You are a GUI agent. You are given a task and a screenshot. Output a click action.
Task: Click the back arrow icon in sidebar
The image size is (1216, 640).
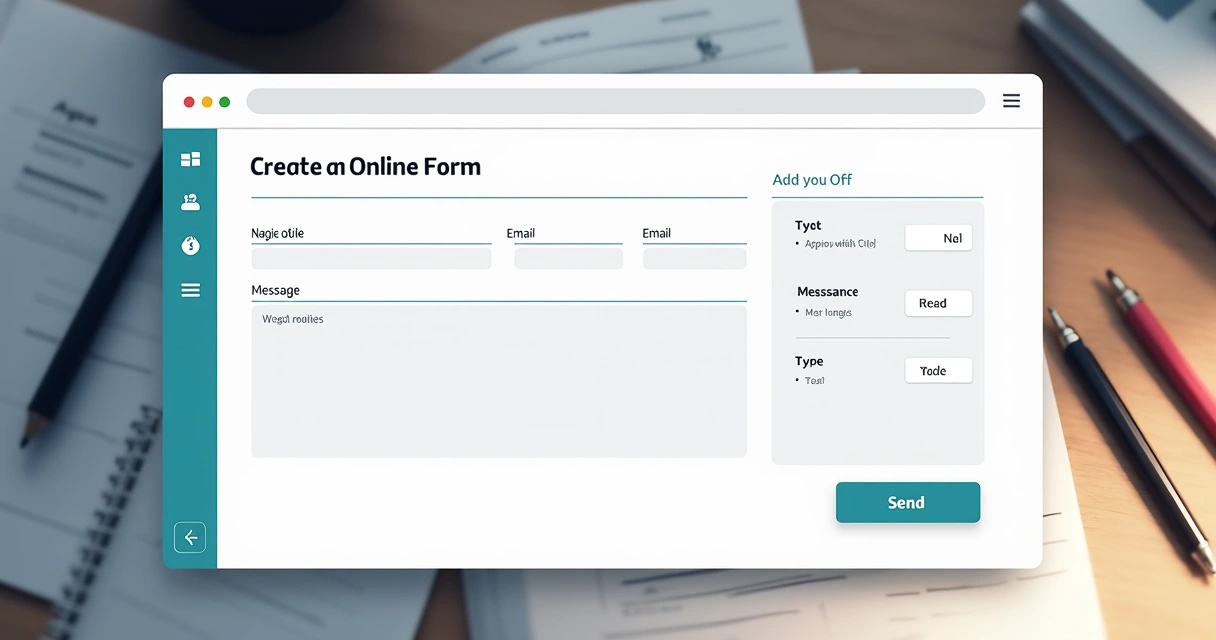click(190, 537)
